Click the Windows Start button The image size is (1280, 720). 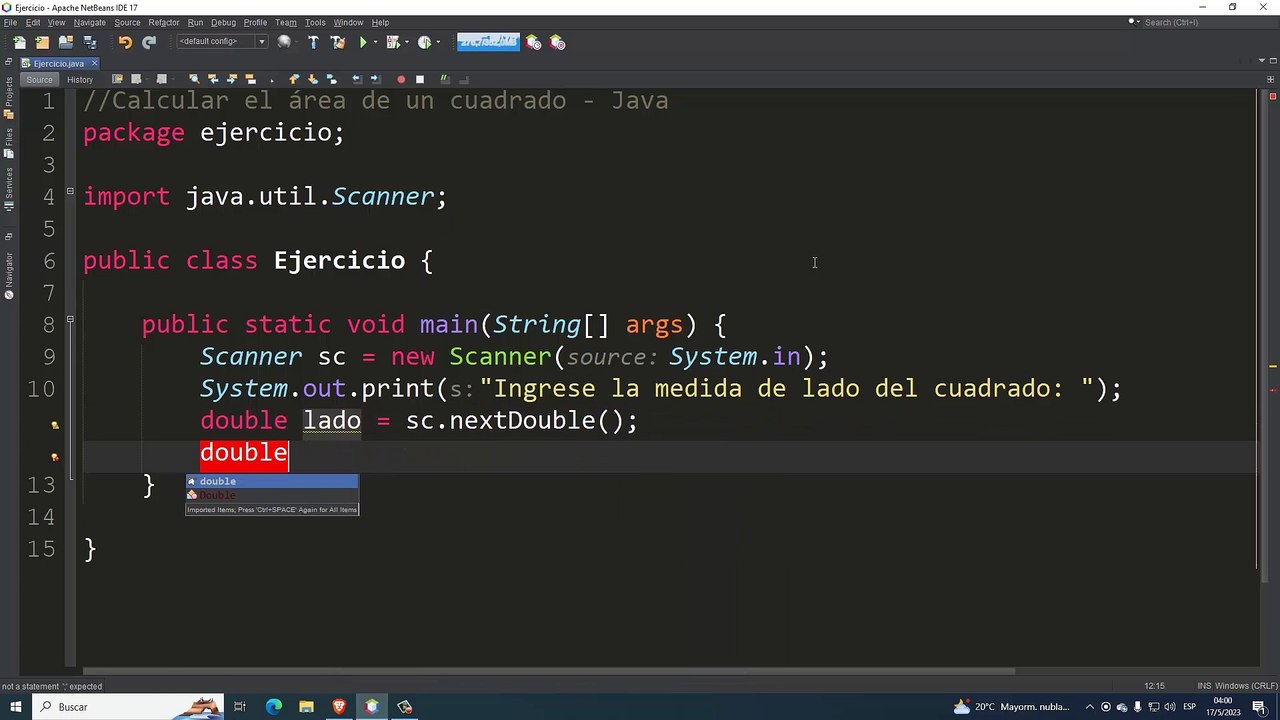click(x=16, y=707)
